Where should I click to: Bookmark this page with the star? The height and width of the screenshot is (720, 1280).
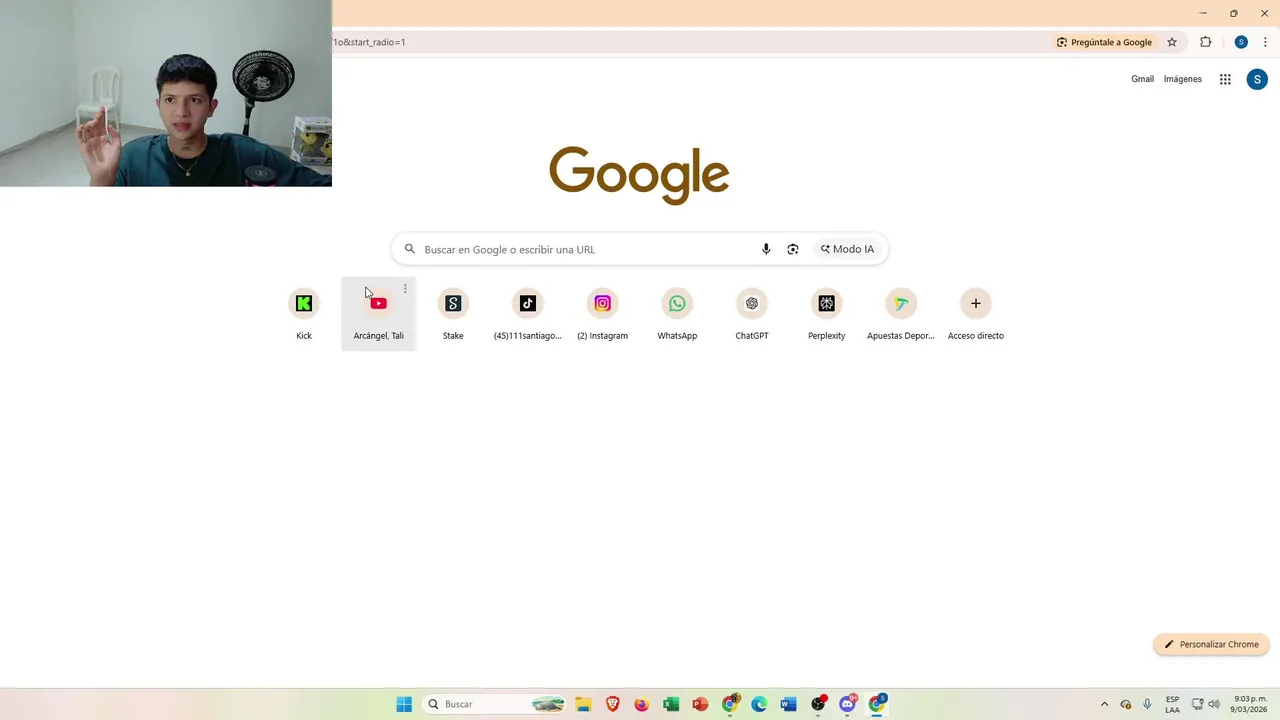click(x=1172, y=42)
